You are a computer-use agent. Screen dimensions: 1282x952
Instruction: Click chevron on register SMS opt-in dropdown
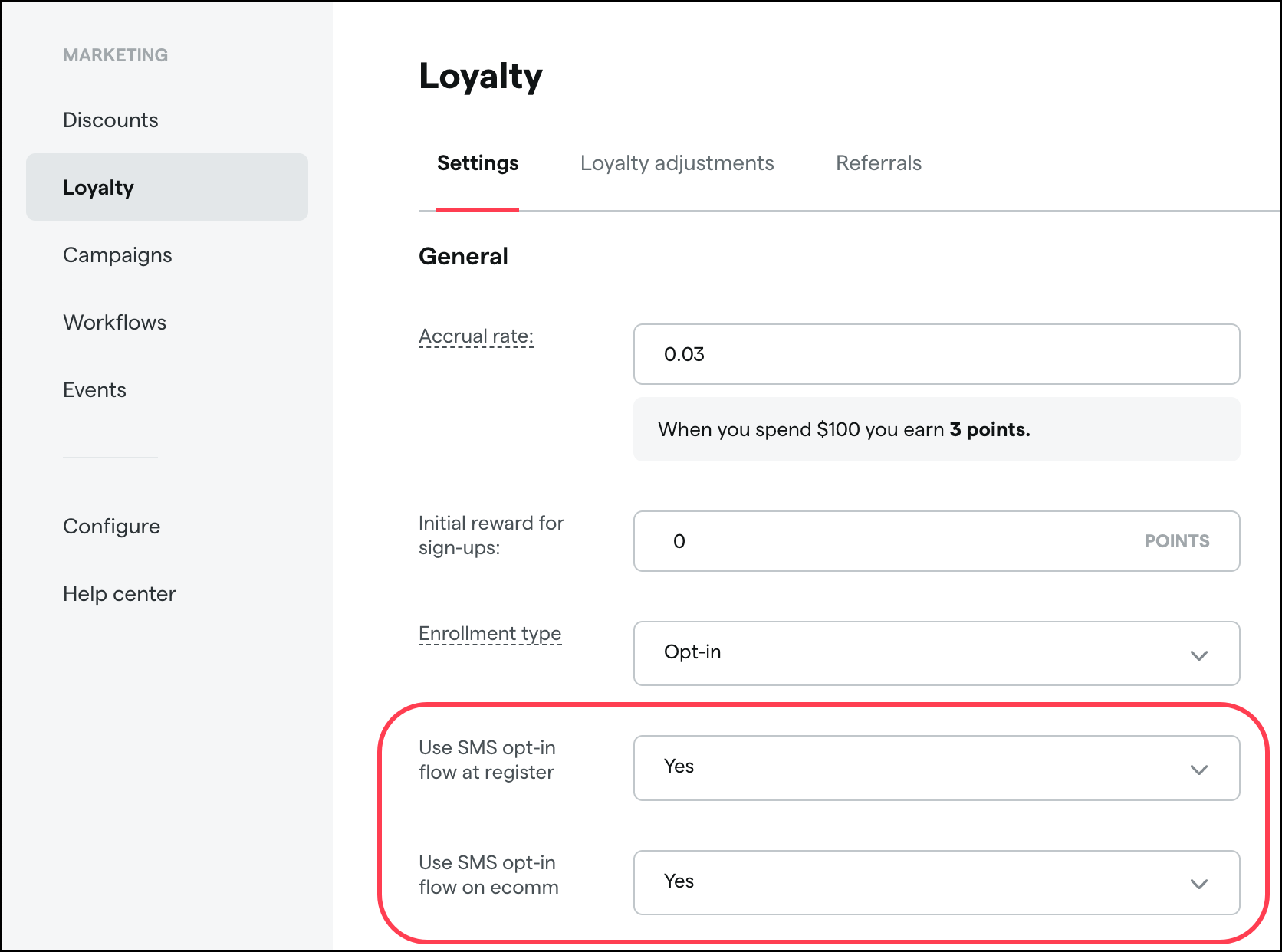click(1199, 770)
